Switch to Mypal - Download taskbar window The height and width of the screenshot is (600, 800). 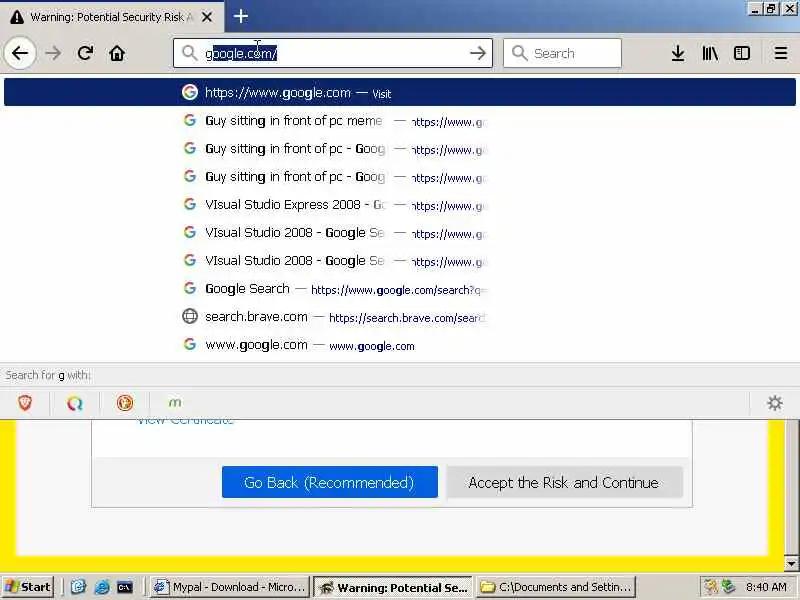tap(230, 587)
